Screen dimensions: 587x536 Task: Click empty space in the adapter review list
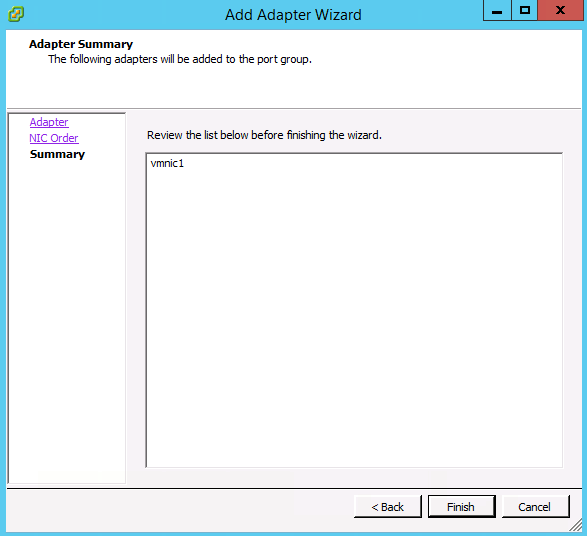tap(354, 318)
